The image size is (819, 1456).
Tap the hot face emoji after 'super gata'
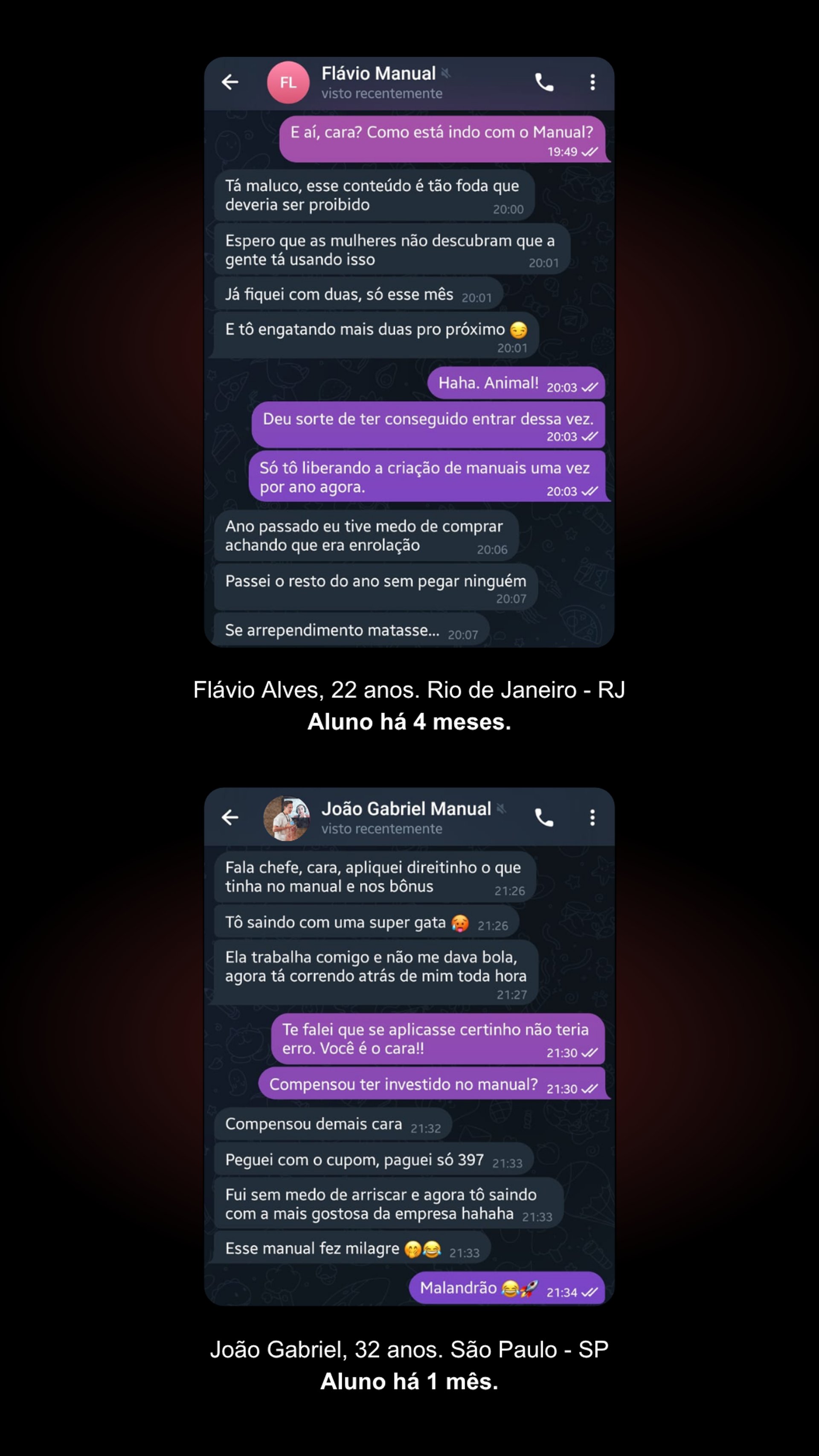(459, 923)
